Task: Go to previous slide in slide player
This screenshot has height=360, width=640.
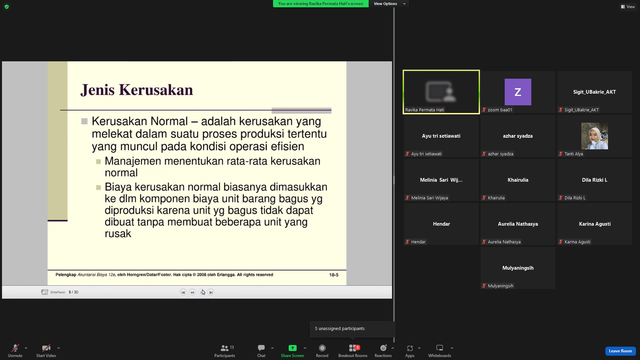Action: [x=192, y=292]
